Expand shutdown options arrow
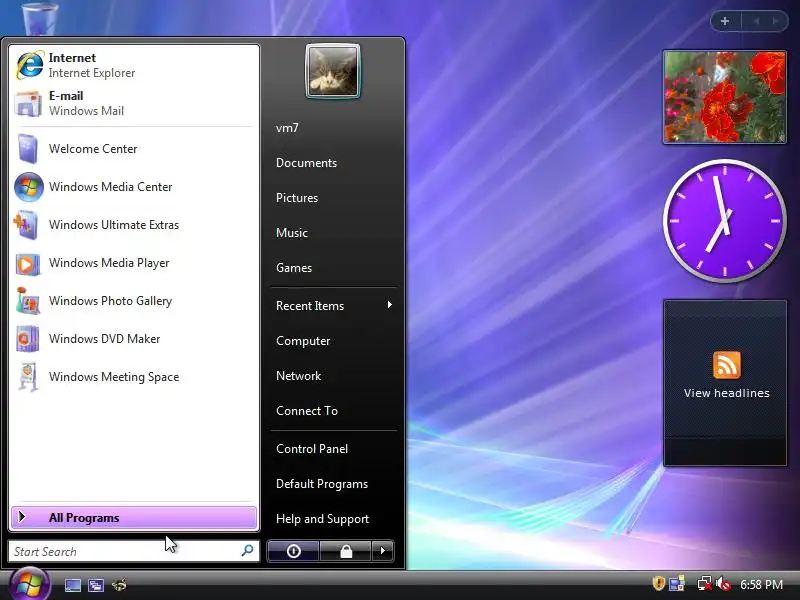 pos(383,551)
